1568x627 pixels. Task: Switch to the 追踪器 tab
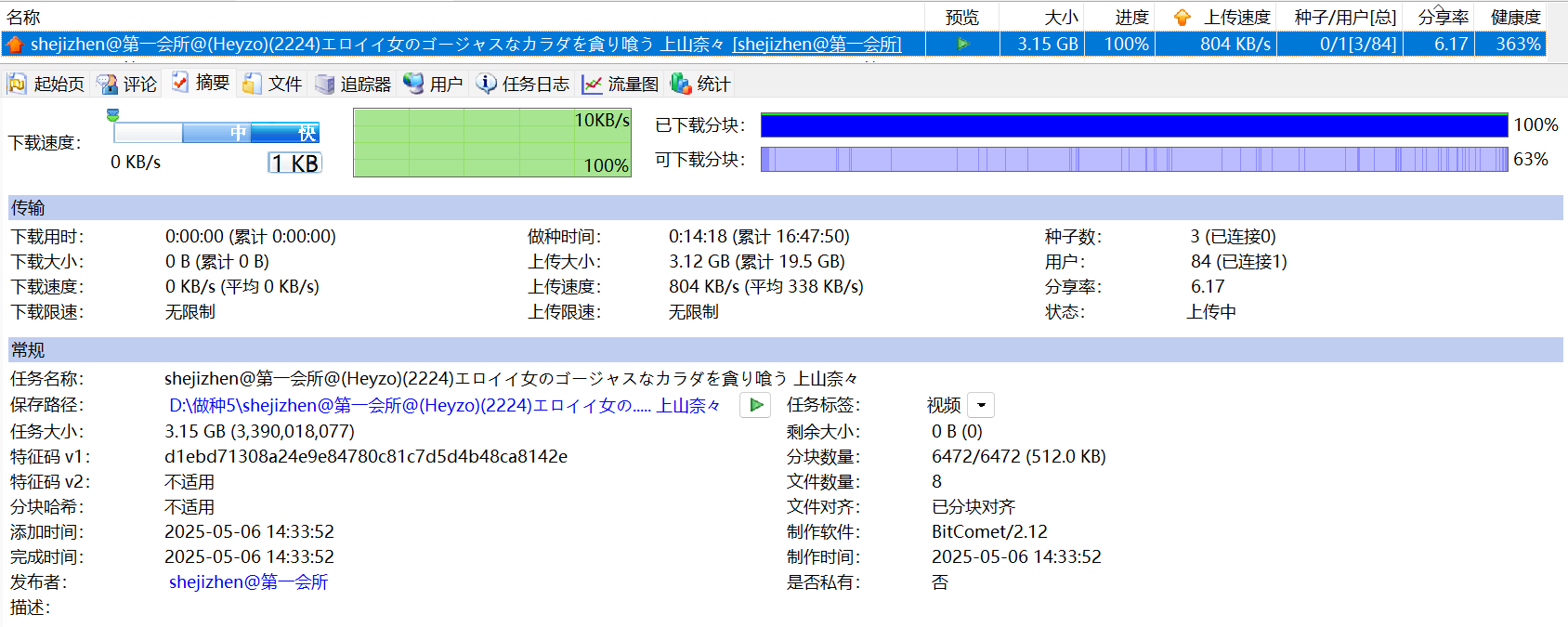[x=353, y=84]
